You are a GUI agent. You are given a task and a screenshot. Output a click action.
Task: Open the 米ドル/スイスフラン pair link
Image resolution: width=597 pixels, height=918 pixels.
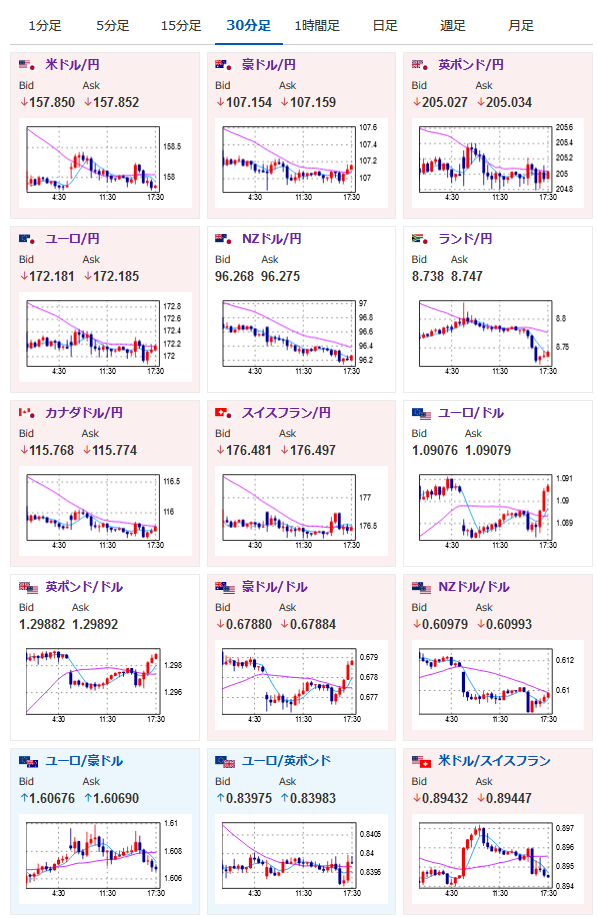[495, 761]
